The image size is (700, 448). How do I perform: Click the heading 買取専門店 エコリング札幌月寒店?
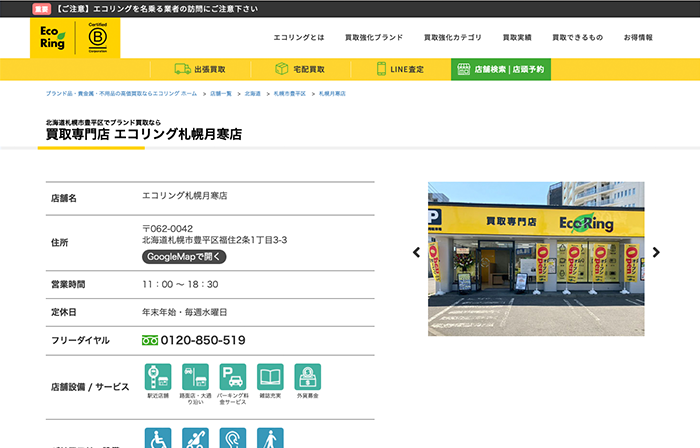tap(144, 134)
